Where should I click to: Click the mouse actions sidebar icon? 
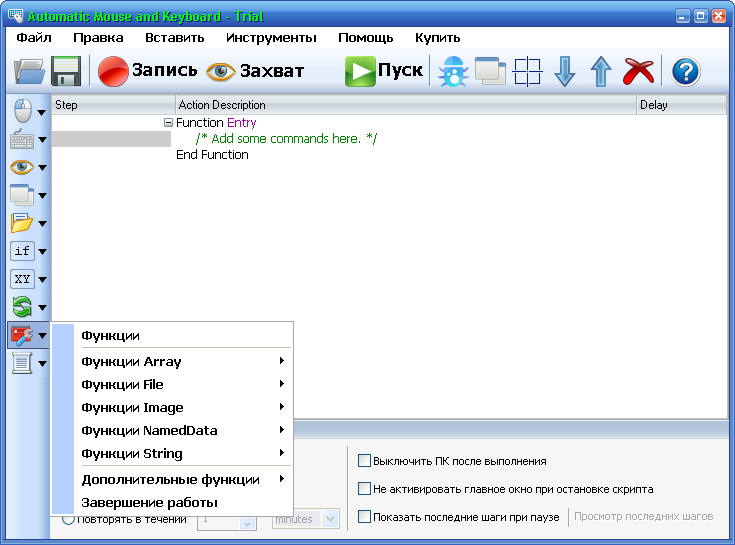click(x=22, y=111)
